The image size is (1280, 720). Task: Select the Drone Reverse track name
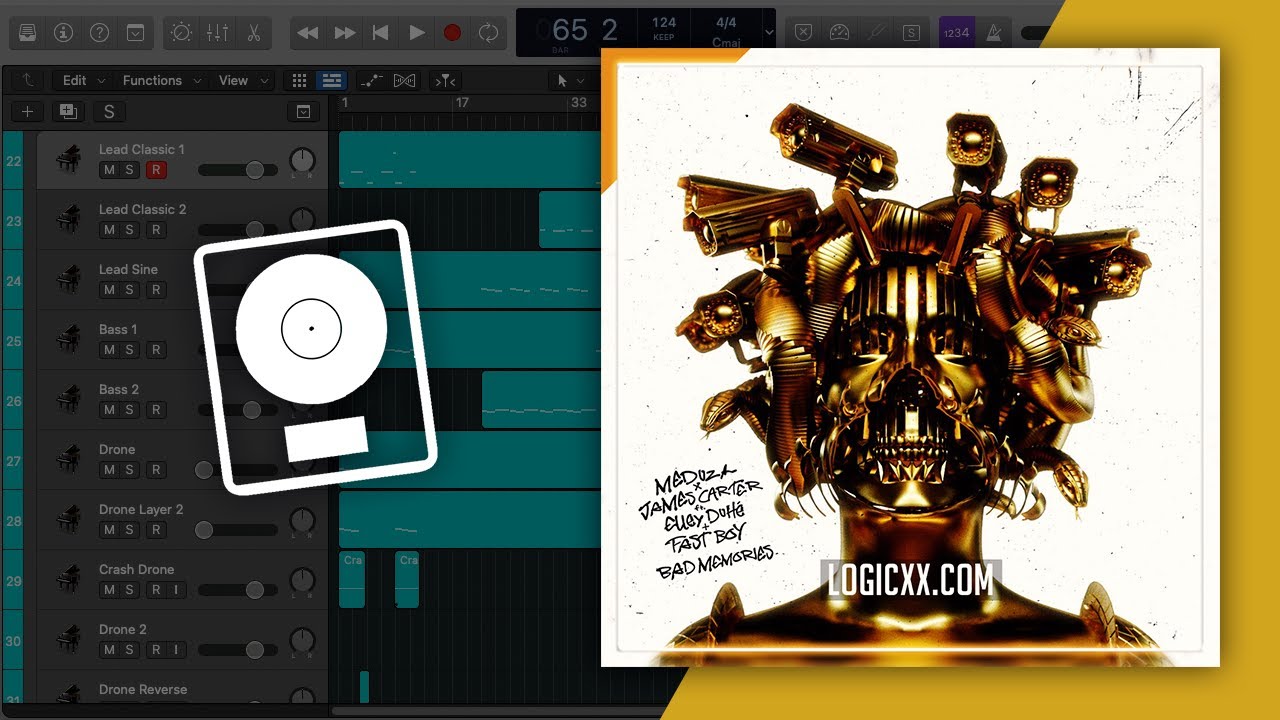(143, 689)
